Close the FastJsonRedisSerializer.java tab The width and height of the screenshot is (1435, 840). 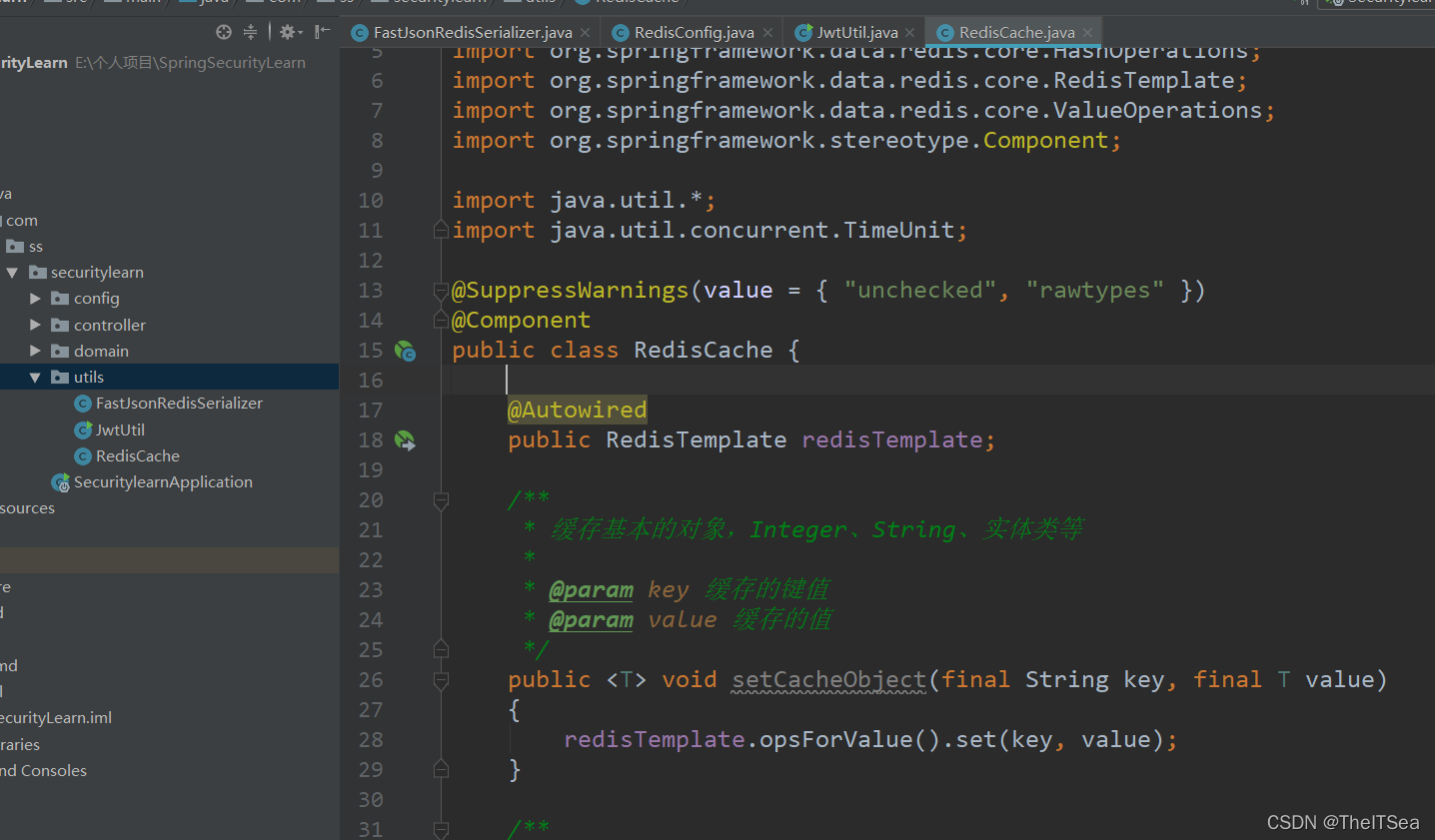[x=586, y=33]
